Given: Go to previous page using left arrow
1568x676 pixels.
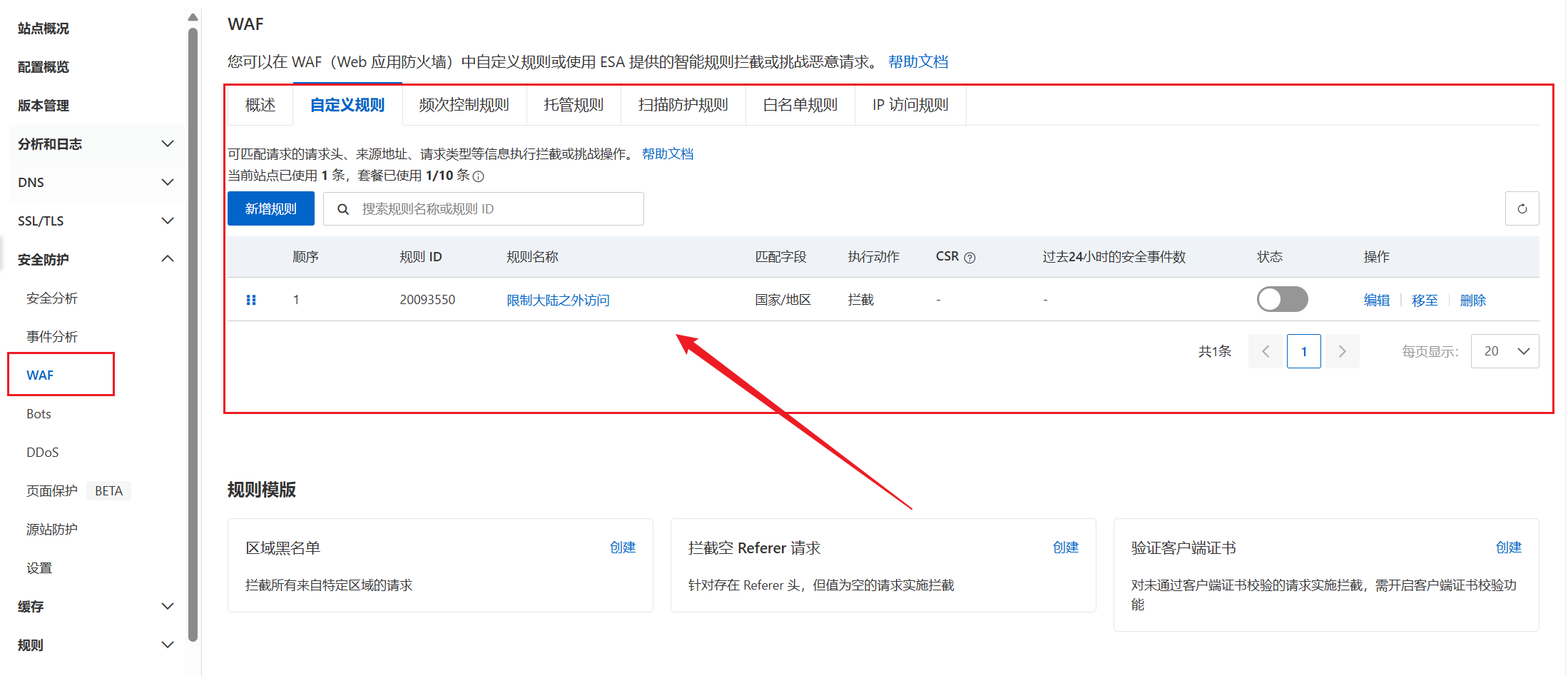Looking at the screenshot, I should 1266,351.
